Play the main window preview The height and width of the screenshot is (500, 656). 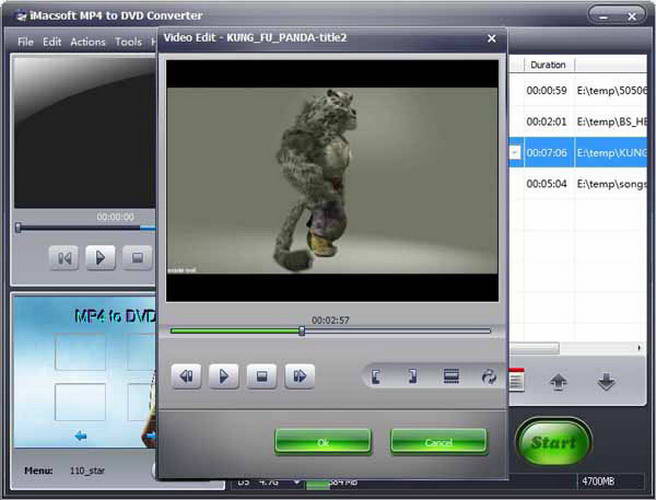(x=100, y=258)
